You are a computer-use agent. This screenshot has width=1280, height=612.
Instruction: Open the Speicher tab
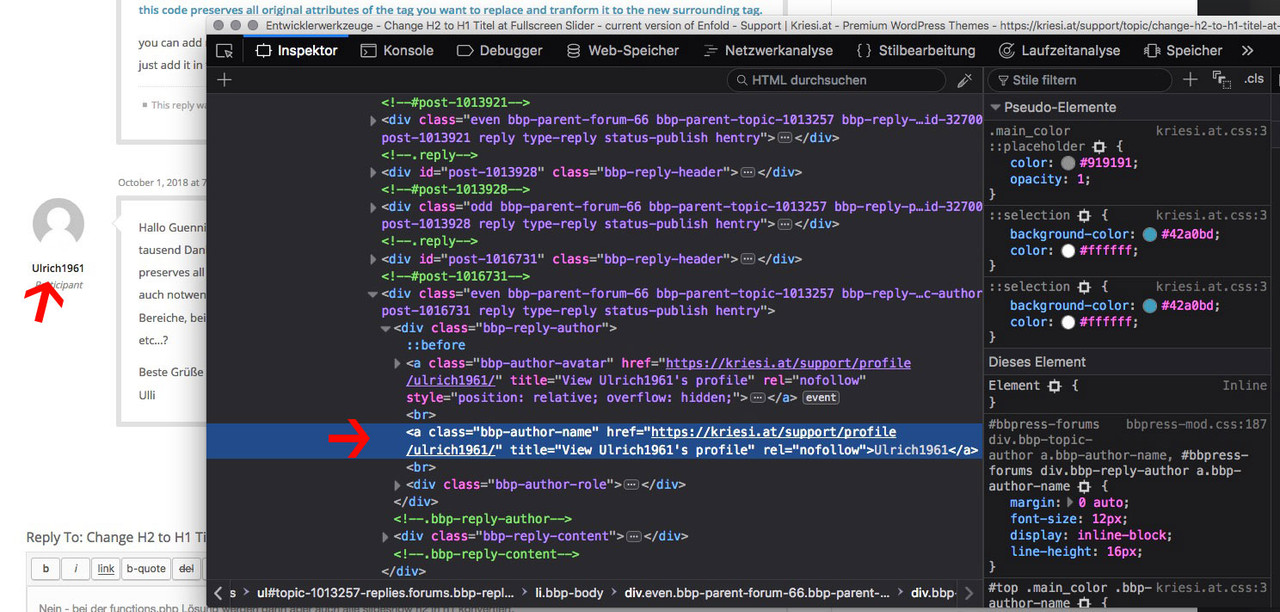point(1182,50)
